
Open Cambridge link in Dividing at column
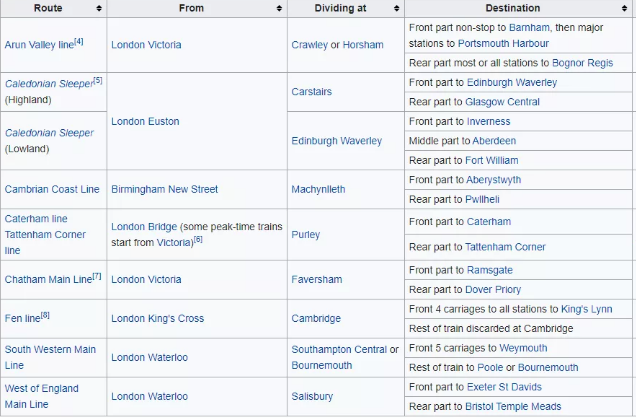pyautogui.click(x=316, y=318)
